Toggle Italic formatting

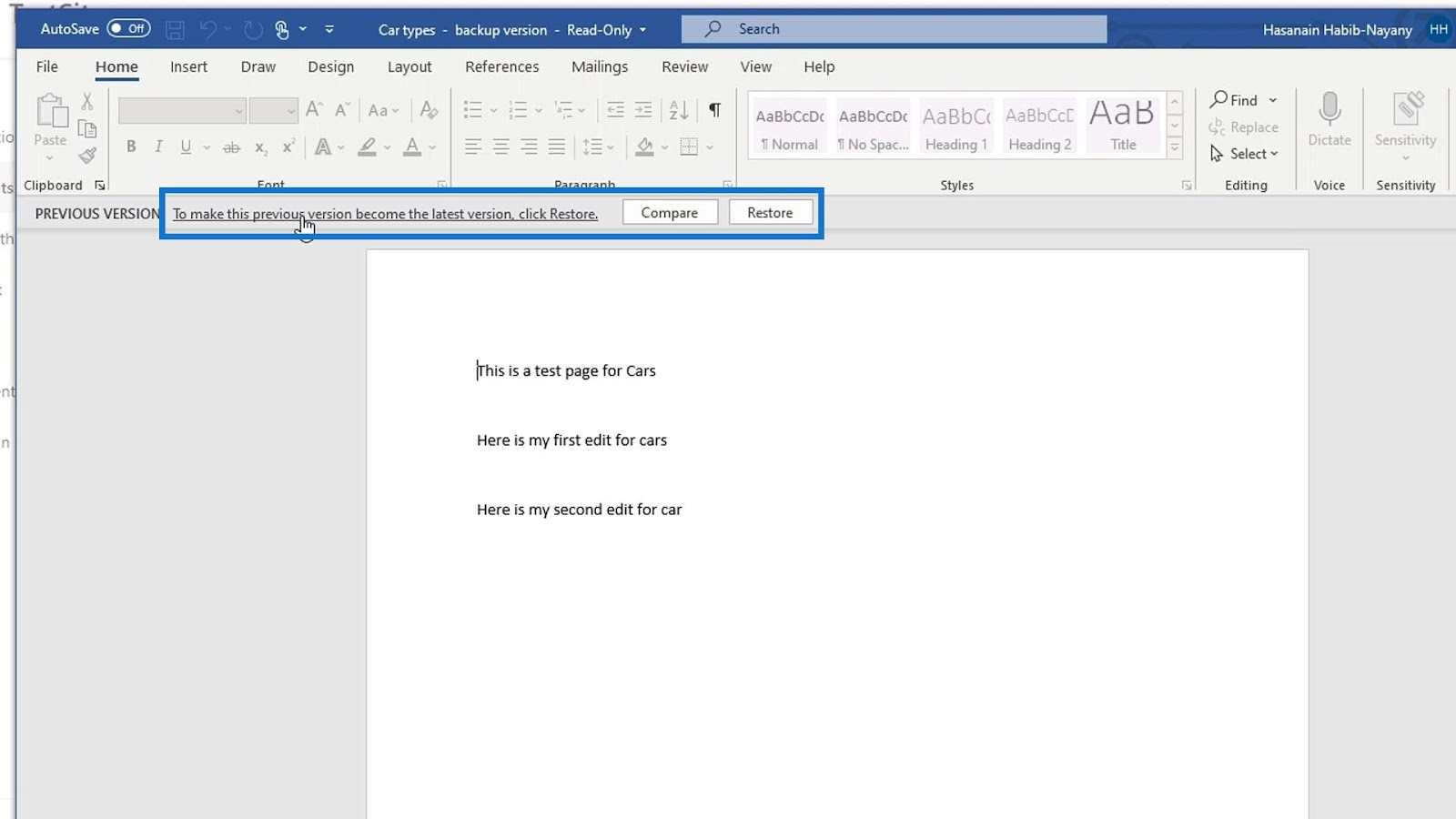click(x=158, y=147)
